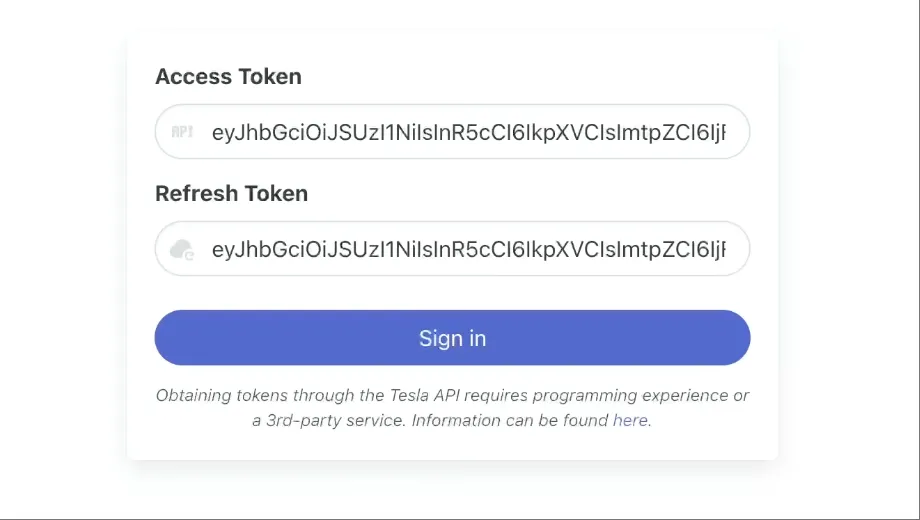920x520 pixels.
Task: Click the token text inside Access Token box
Action: [x=468, y=132]
